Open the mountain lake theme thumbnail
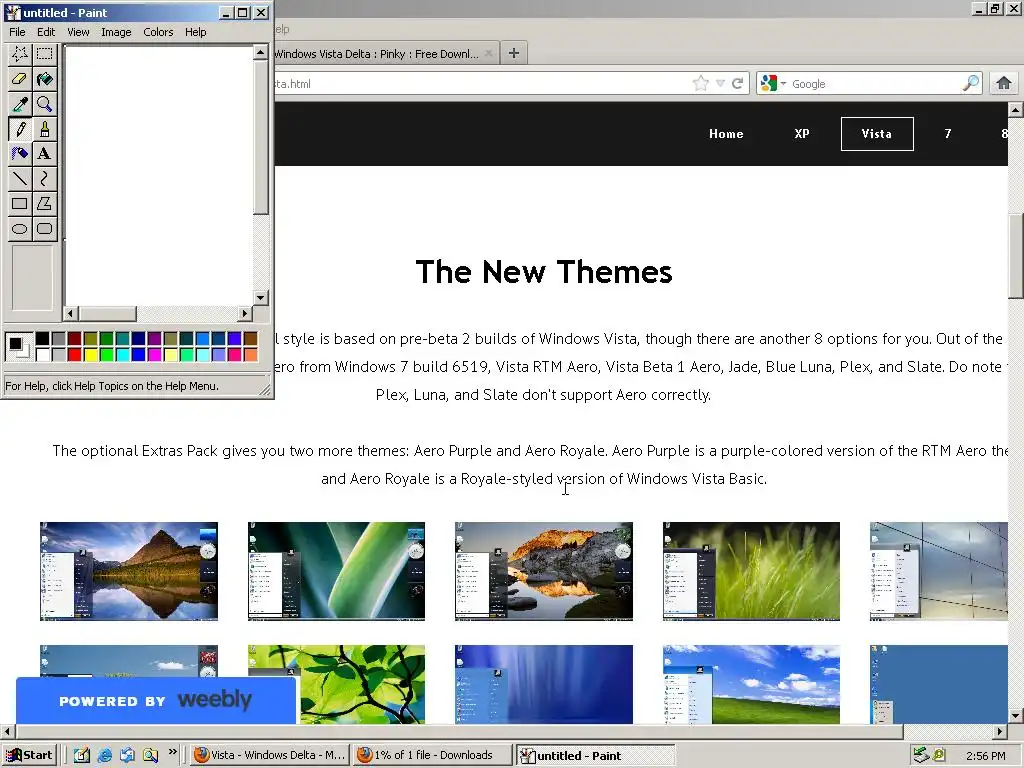This screenshot has width=1024, height=768. (x=129, y=571)
